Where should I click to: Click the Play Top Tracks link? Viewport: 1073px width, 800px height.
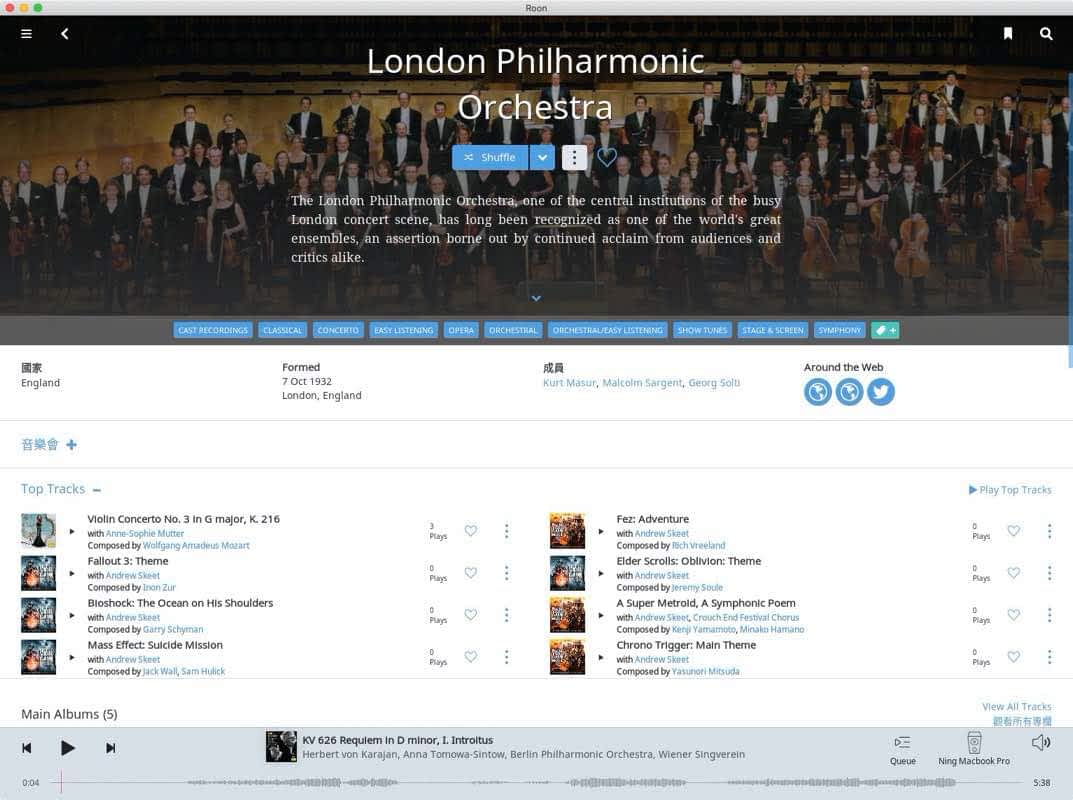[1010, 490]
